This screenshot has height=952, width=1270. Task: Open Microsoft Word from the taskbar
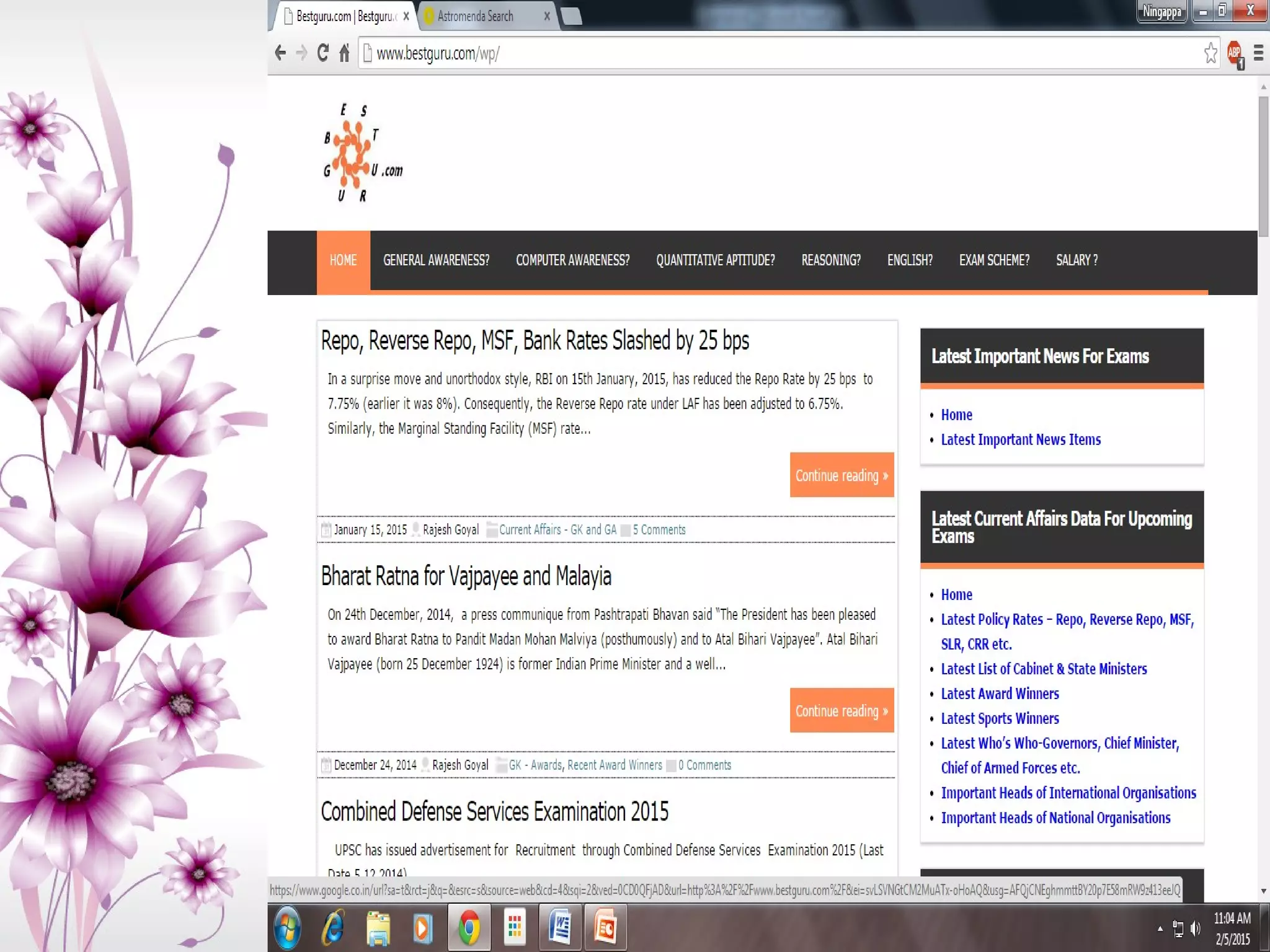(x=560, y=928)
